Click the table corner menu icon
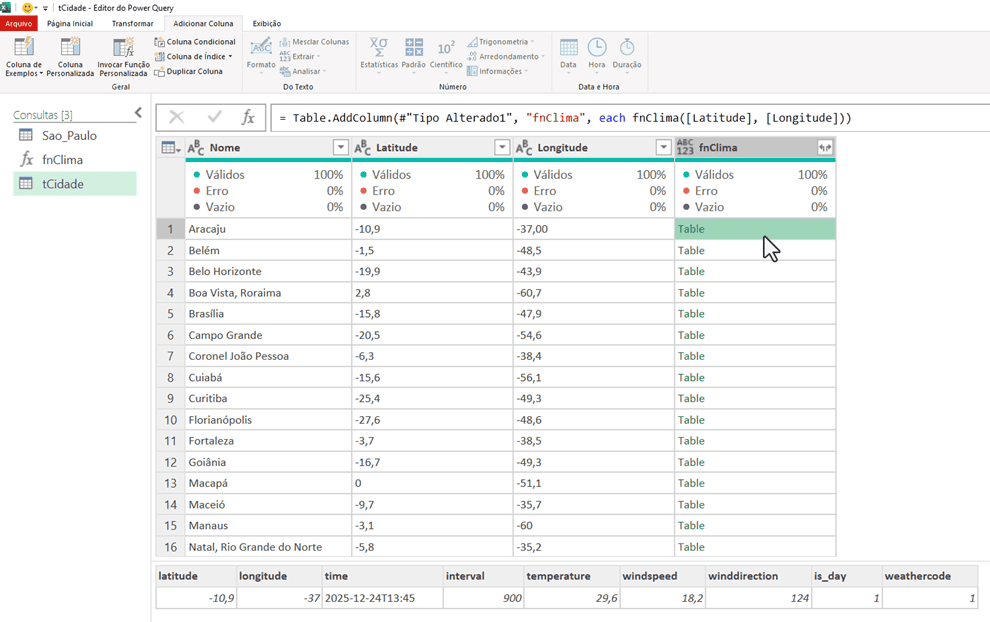This screenshot has width=990, height=622. (x=171, y=148)
